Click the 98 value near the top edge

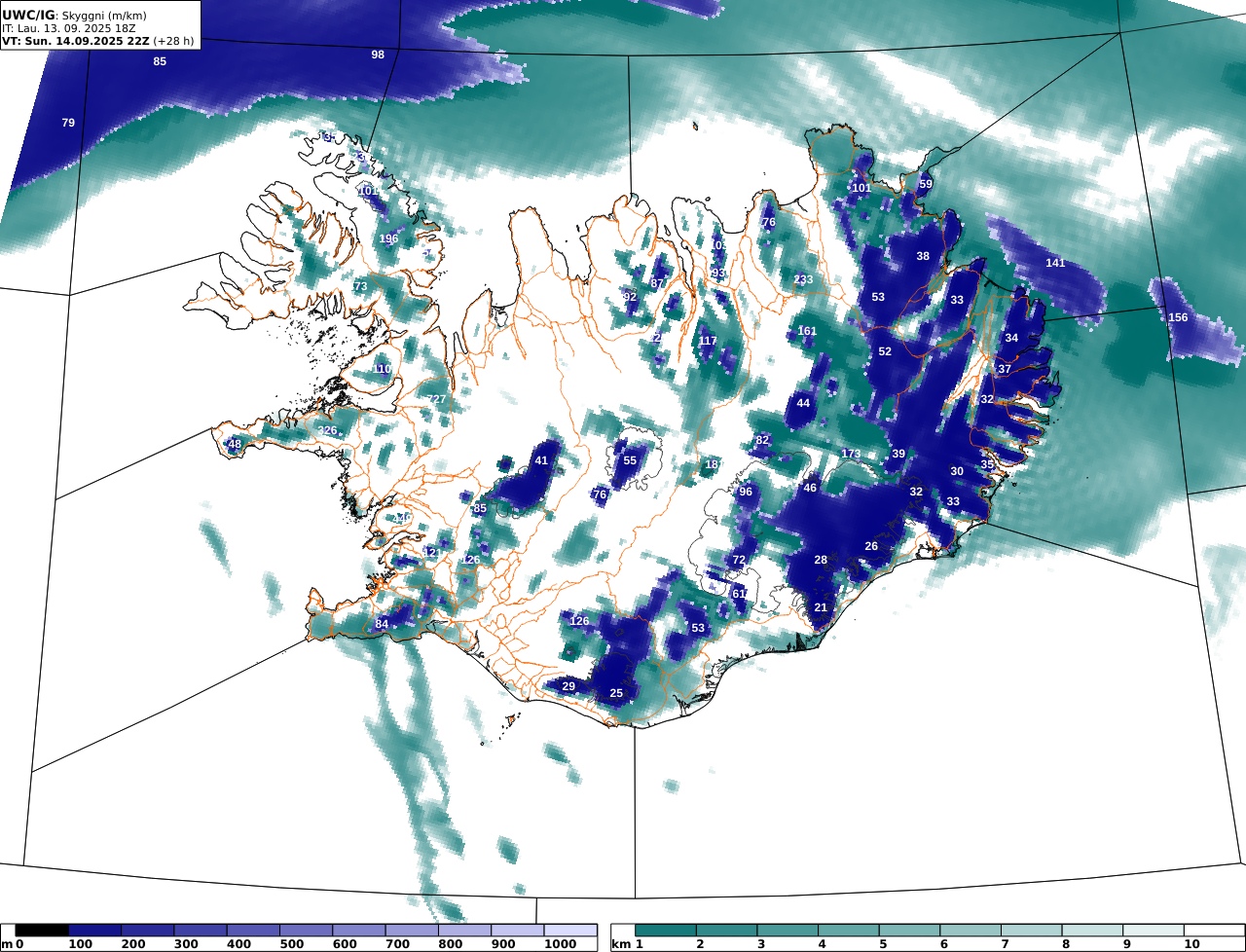point(378,55)
